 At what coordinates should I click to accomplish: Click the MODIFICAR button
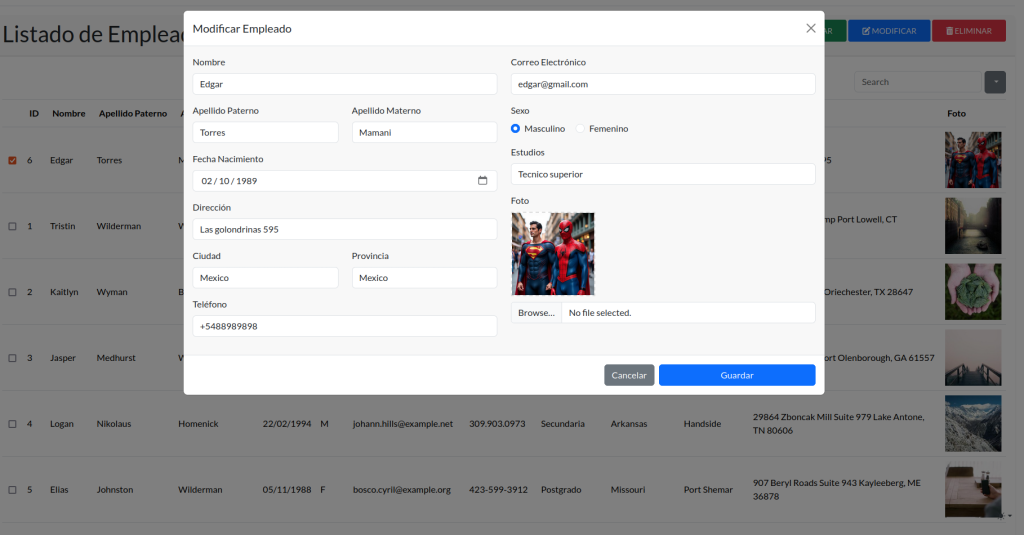point(889,31)
